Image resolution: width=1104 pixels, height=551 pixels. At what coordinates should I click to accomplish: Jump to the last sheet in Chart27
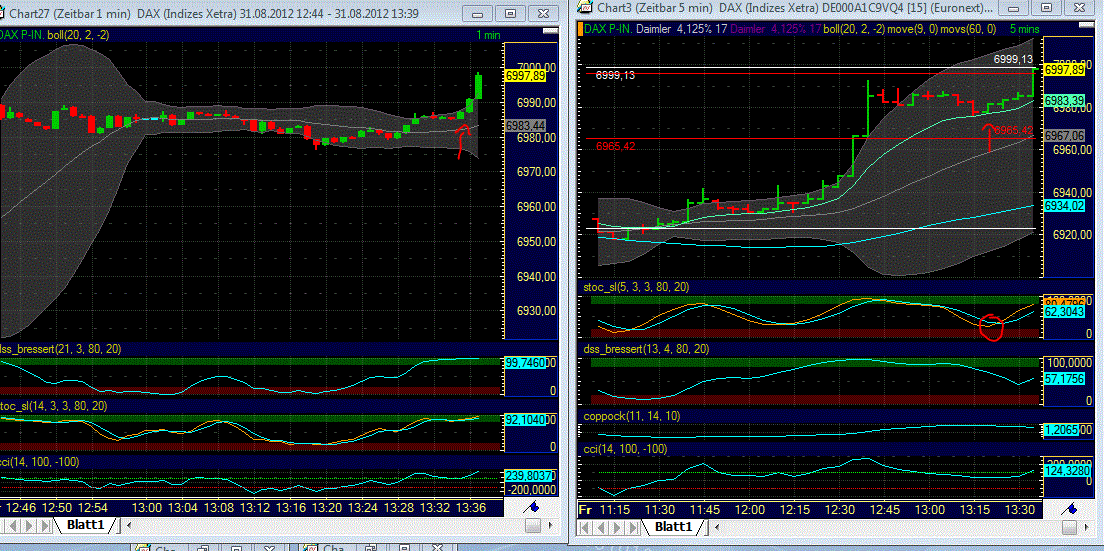tap(47, 525)
